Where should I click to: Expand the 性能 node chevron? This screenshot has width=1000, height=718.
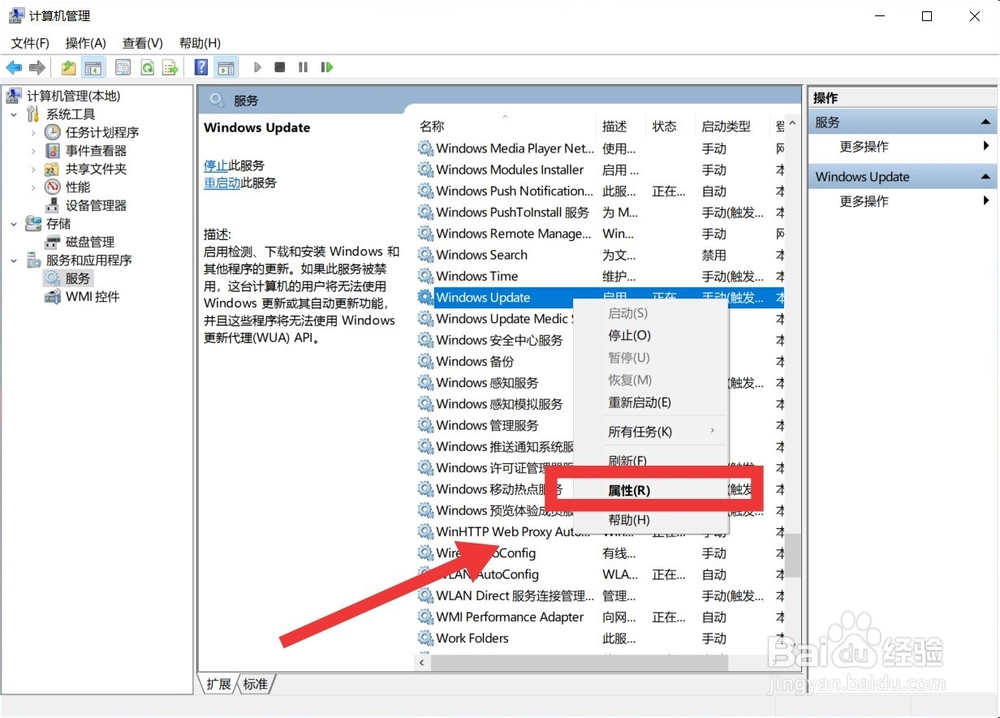coord(33,187)
